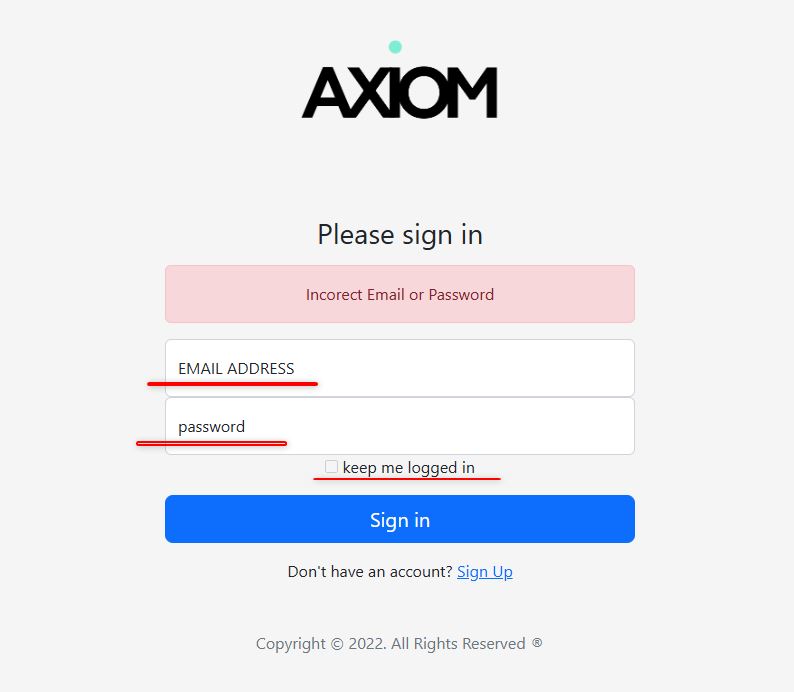Click the red underline beneath the password placeholder
The image size is (794, 692).
click(x=212, y=443)
